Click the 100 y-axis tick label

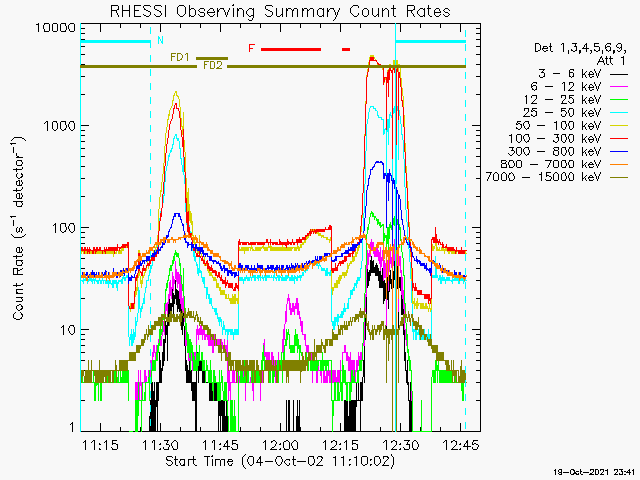(x=64, y=228)
